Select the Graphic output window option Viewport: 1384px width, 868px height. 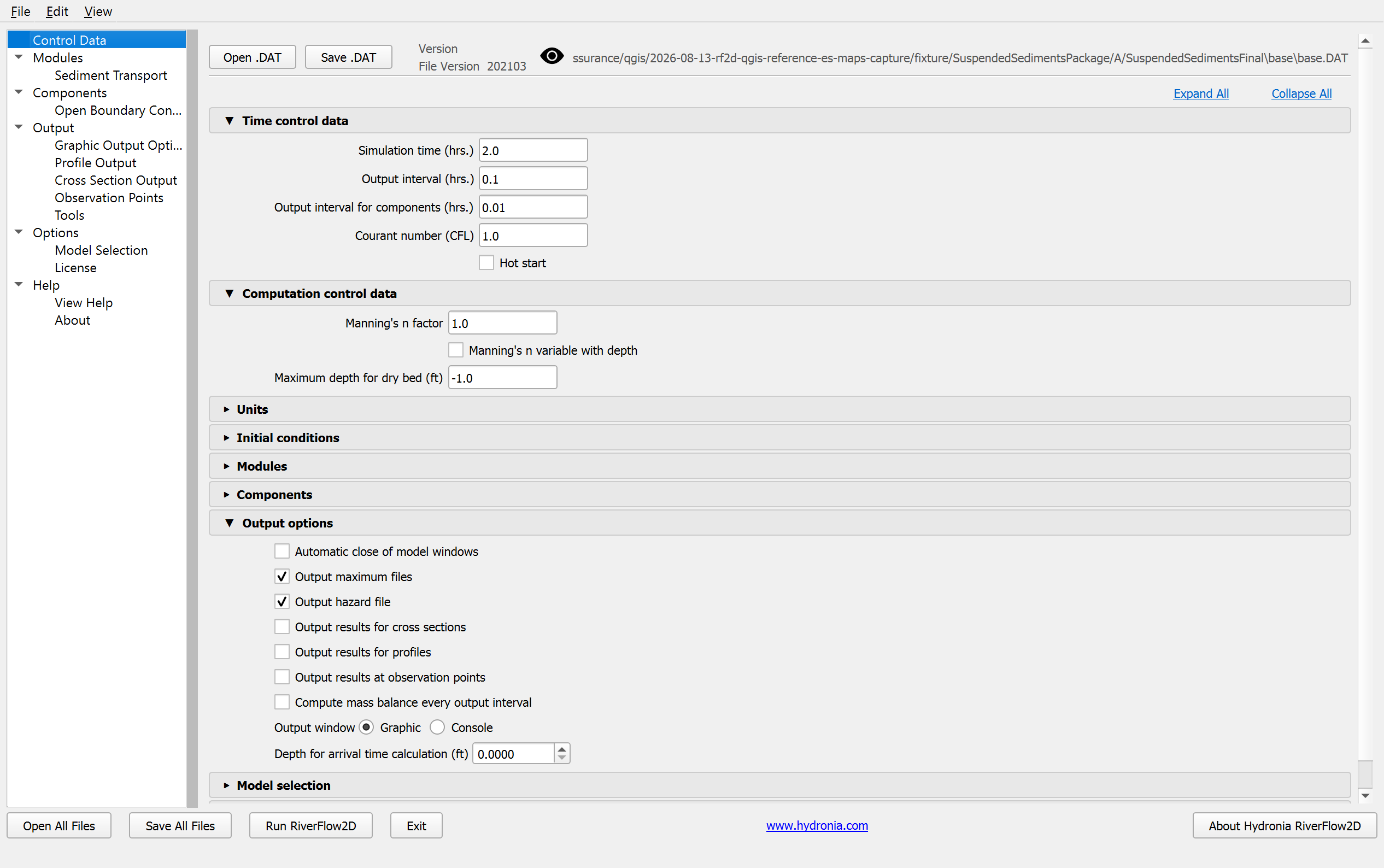[x=366, y=728]
